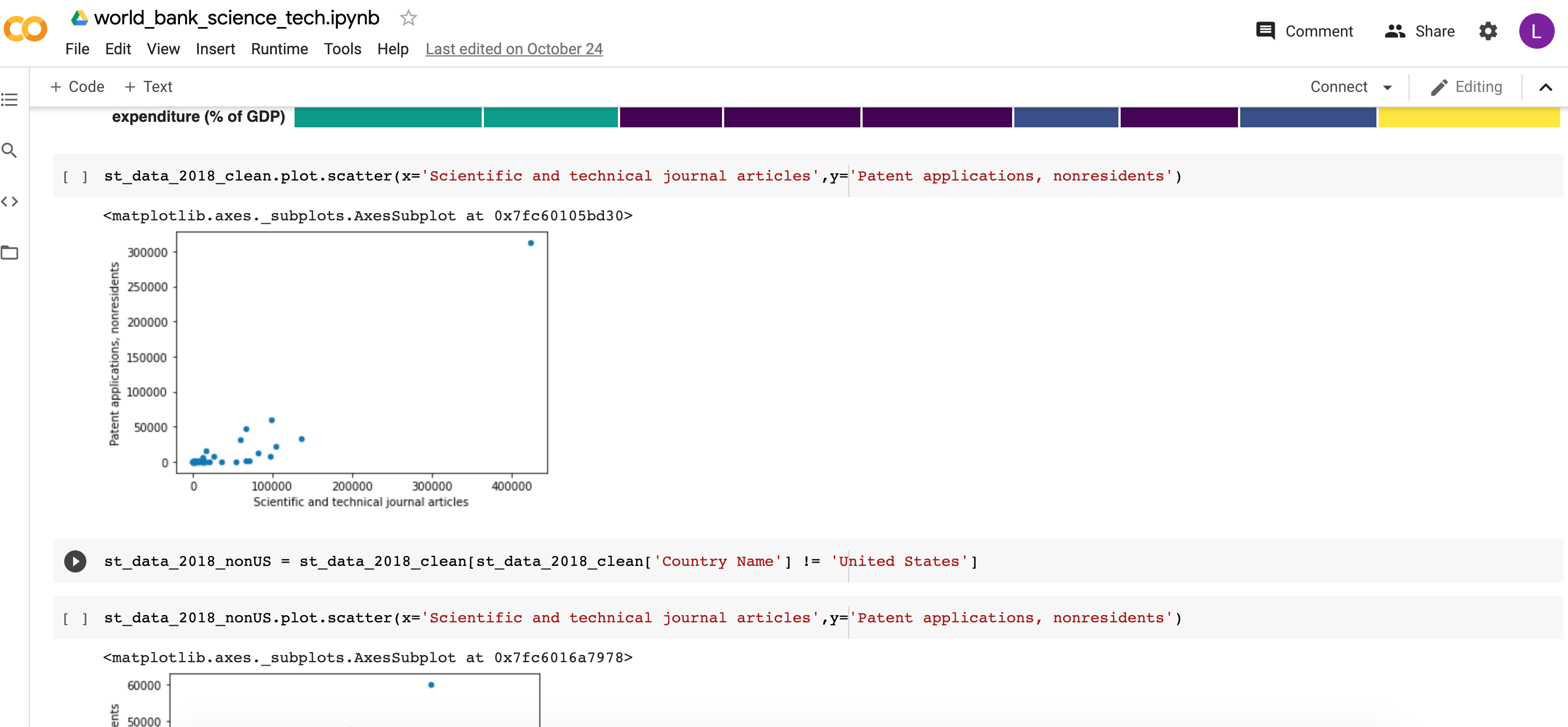Star the notebook with the star icon
The width and height of the screenshot is (1568, 727).
click(408, 18)
